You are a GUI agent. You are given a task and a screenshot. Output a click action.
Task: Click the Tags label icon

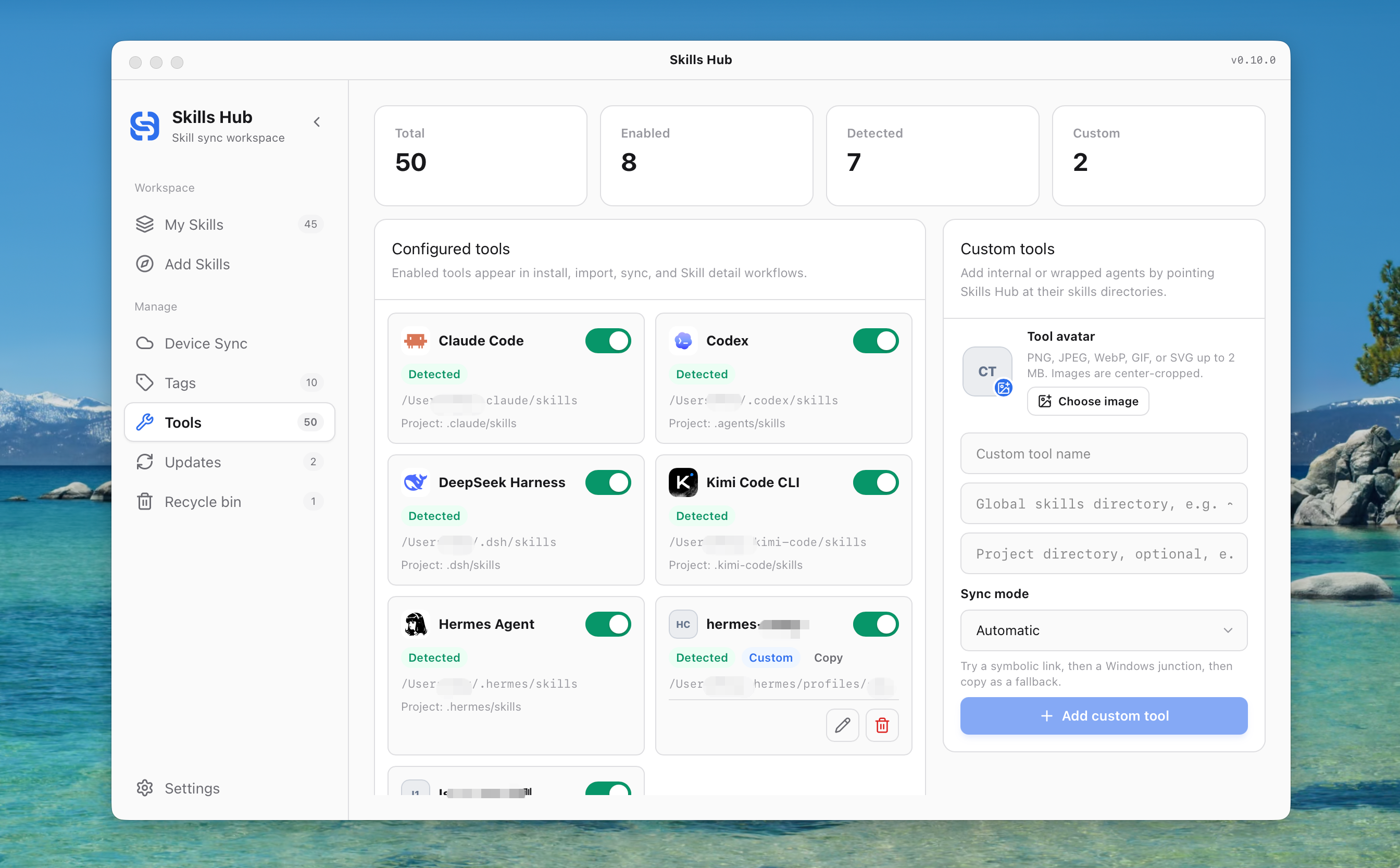point(145,383)
